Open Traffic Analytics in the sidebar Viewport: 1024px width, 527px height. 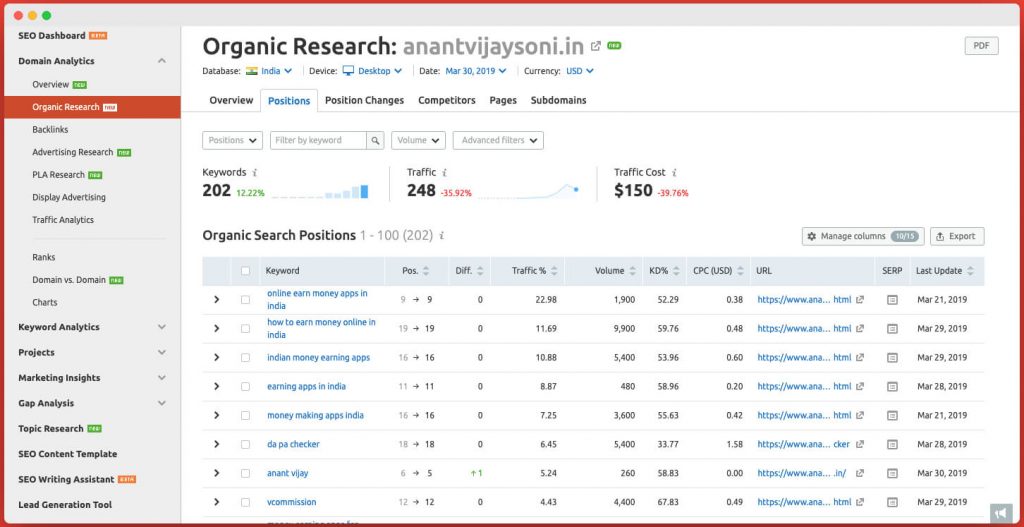coord(63,220)
